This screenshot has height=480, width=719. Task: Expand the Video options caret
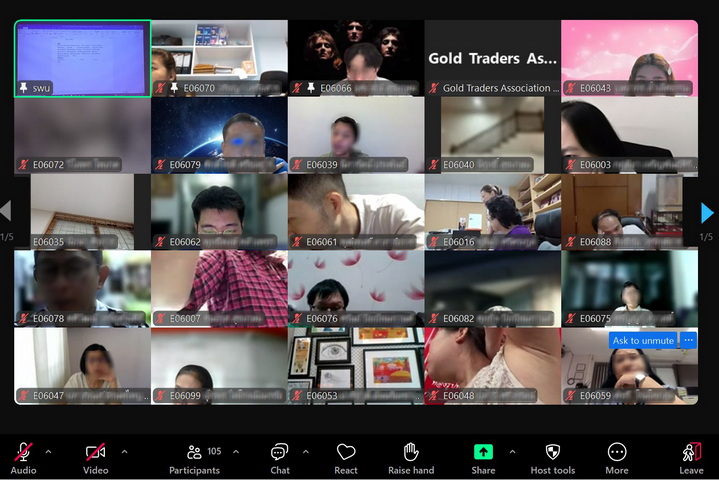(124, 451)
